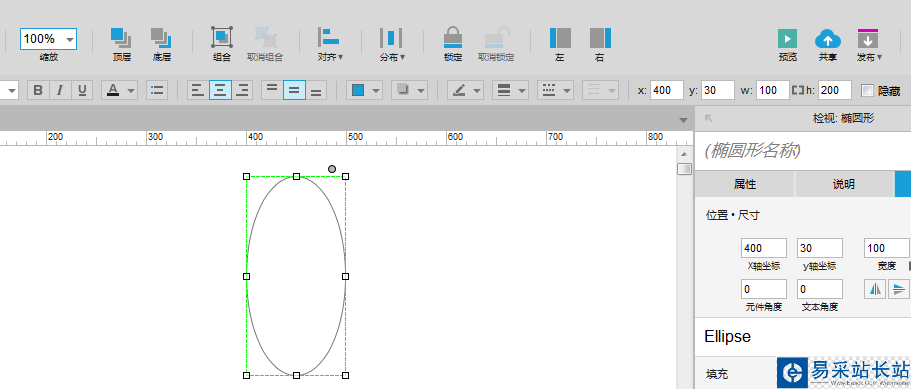Click the line width icon
The image size is (911, 389).
click(x=504, y=90)
